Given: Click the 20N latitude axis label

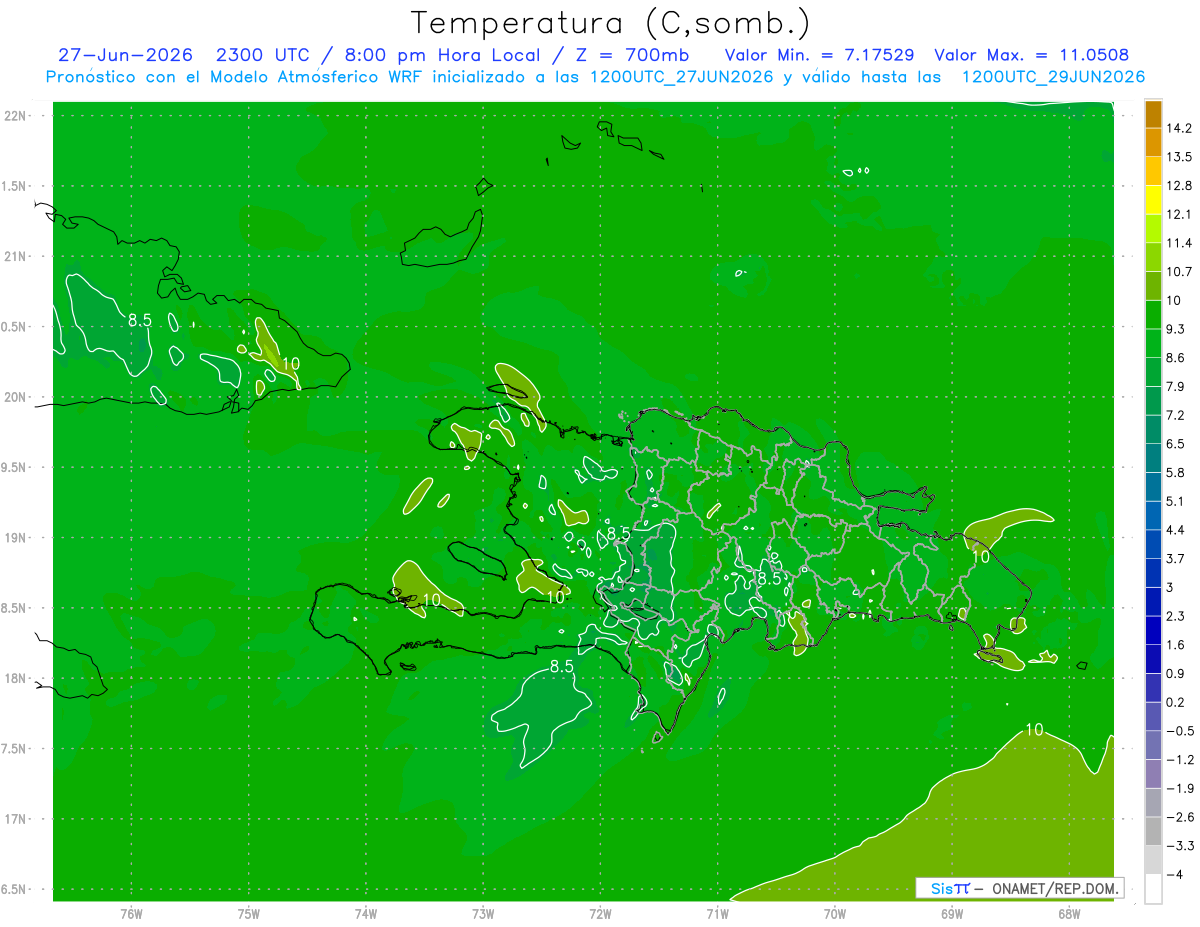Looking at the screenshot, I should click(x=15, y=397).
